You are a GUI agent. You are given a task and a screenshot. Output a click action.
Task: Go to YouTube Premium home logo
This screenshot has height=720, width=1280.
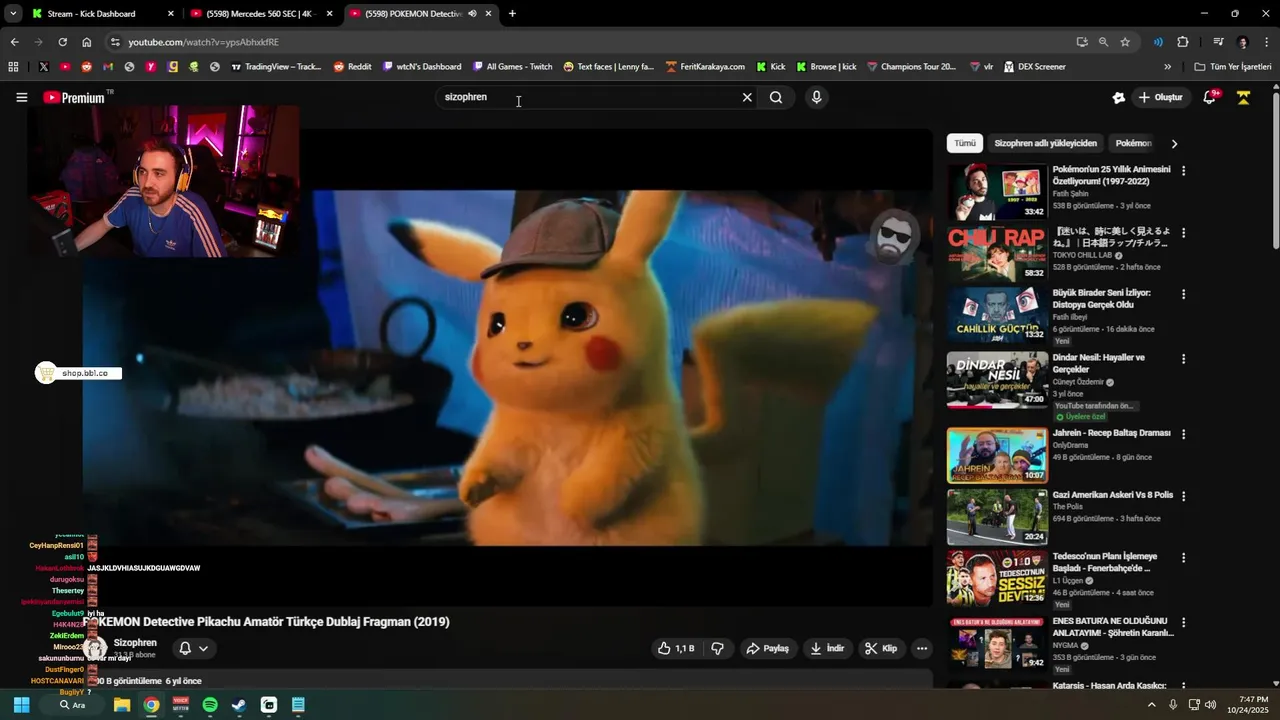tap(74, 97)
